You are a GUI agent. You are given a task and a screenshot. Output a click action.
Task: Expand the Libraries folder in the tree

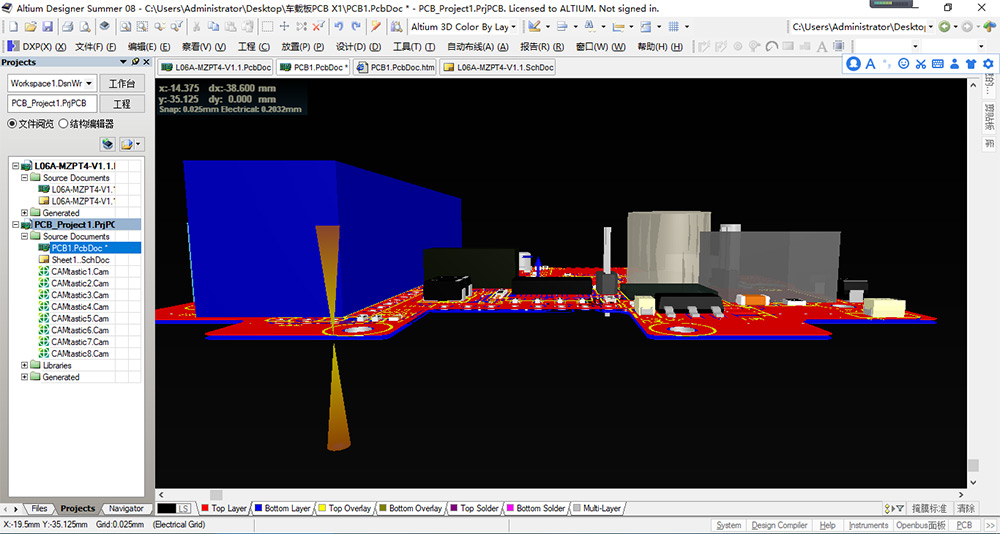click(x=25, y=366)
